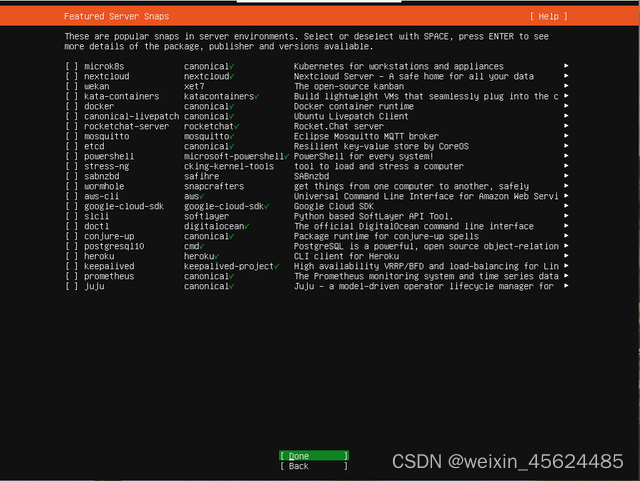The width and height of the screenshot is (640, 481).
Task: Show details arrow for slcli row
Action: pyautogui.click(x=566, y=216)
